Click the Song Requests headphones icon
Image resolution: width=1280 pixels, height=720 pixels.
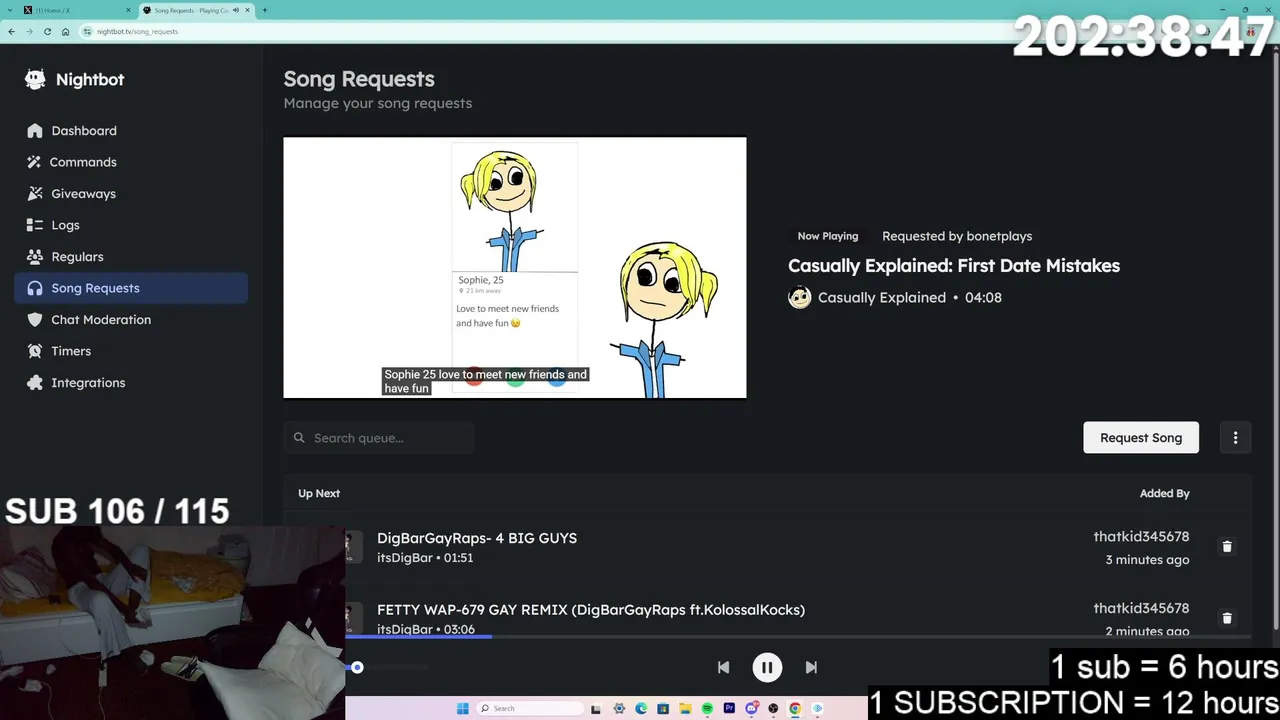(x=35, y=288)
